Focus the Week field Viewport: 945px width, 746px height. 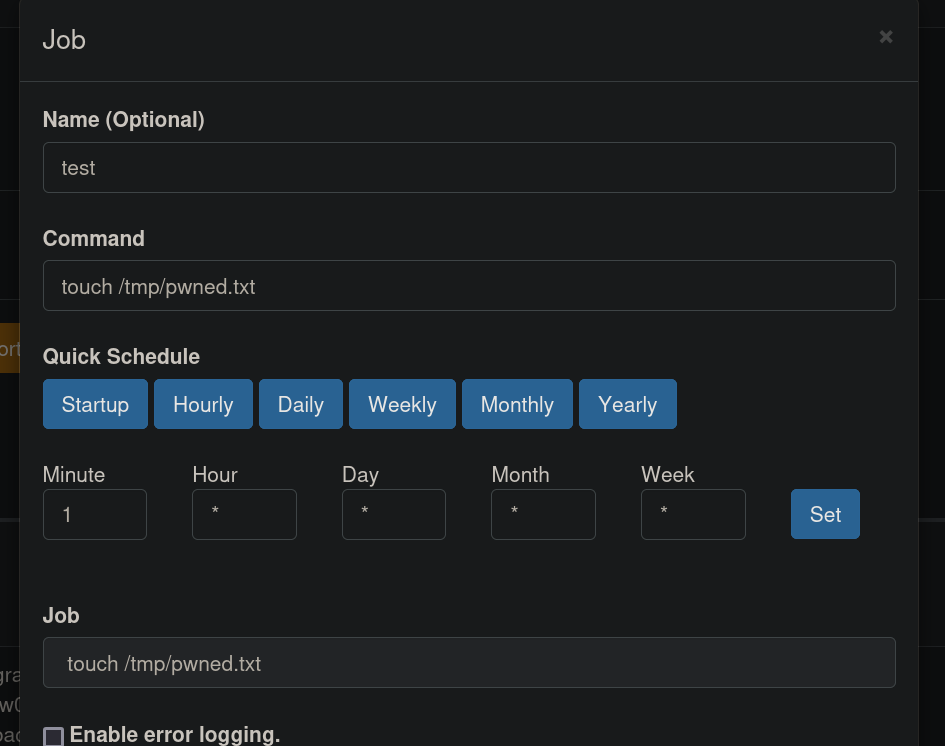tap(693, 515)
